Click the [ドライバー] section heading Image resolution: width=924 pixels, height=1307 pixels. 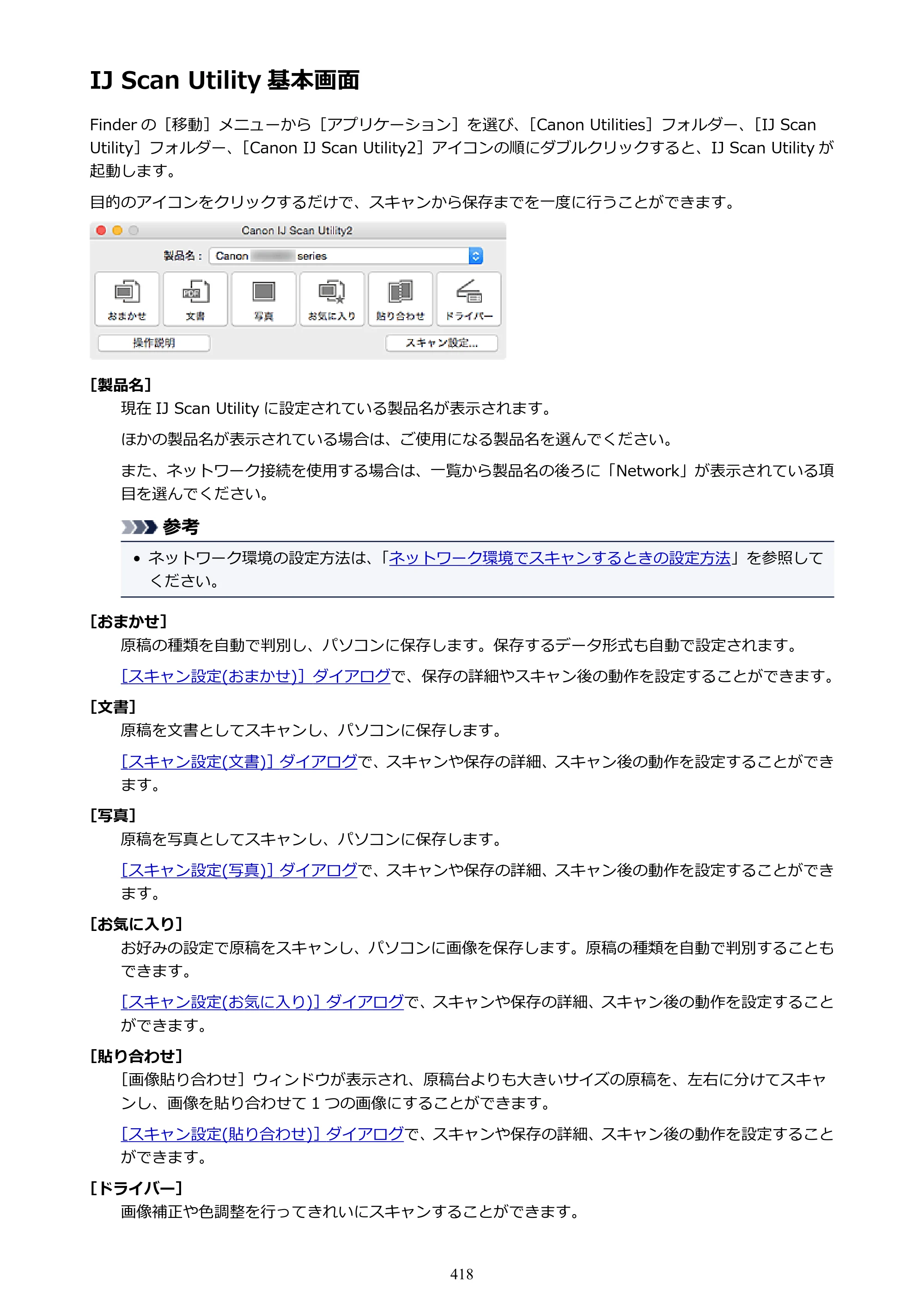(136, 1188)
